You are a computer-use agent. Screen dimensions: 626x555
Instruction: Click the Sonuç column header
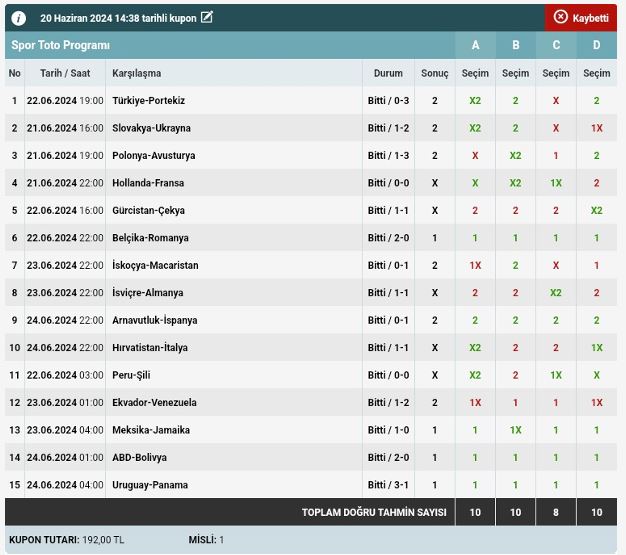click(x=434, y=73)
